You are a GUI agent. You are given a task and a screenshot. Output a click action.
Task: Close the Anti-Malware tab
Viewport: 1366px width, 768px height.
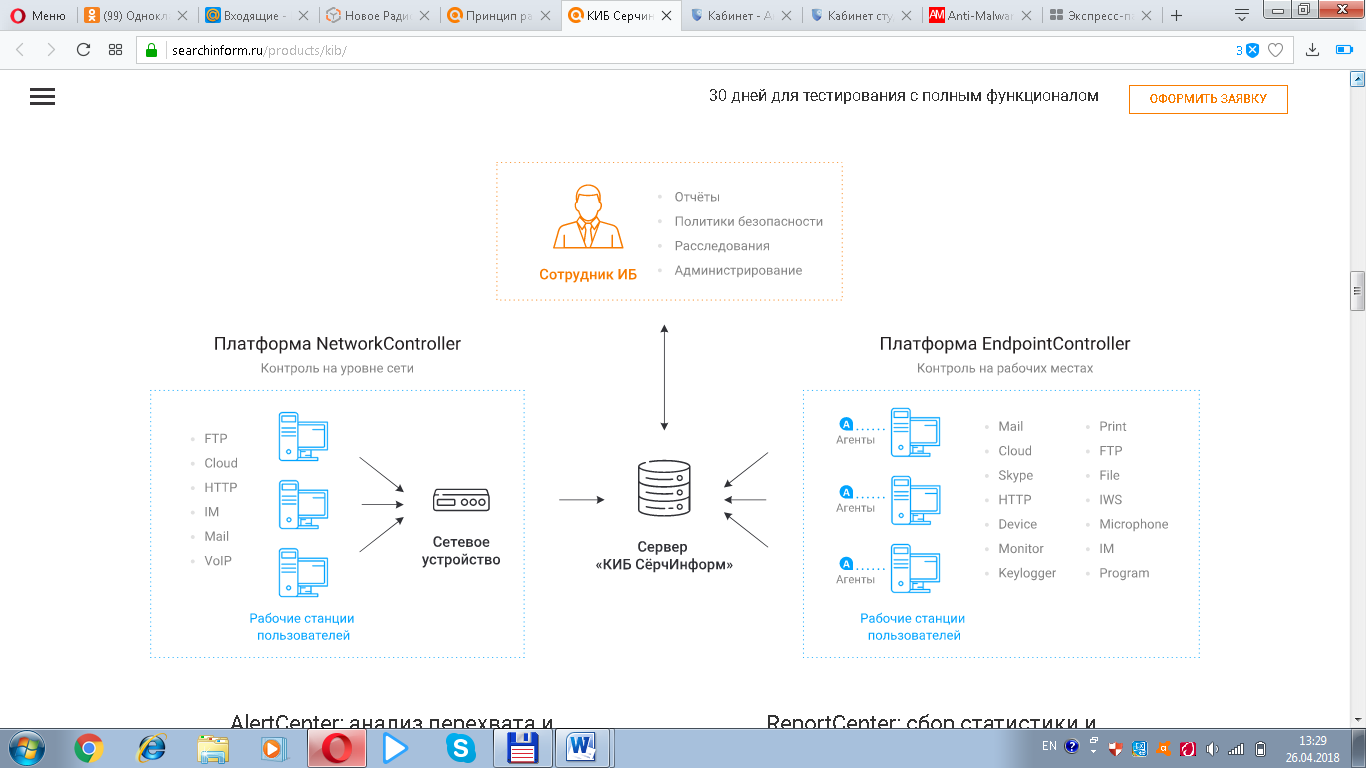point(1027,15)
